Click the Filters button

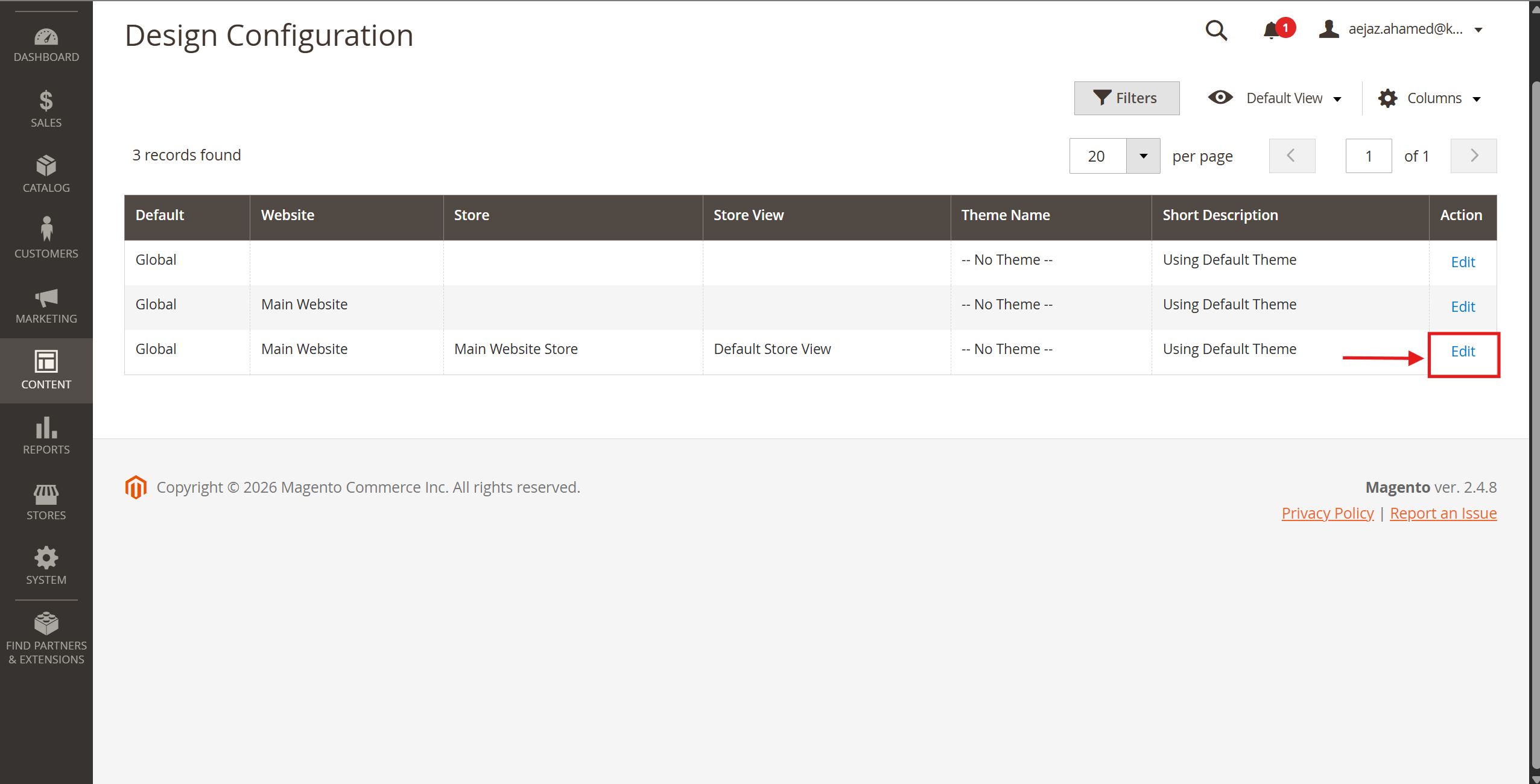(1126, 98)
